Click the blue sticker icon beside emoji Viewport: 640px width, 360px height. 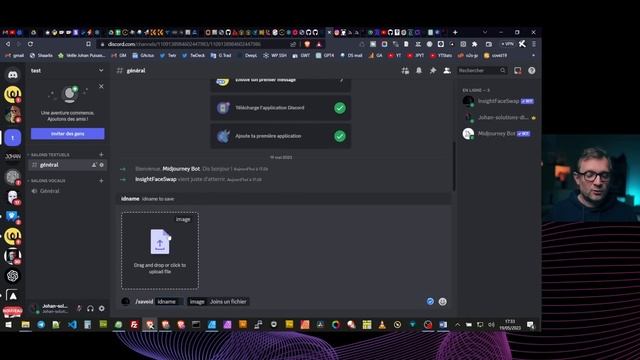[430, 301]
